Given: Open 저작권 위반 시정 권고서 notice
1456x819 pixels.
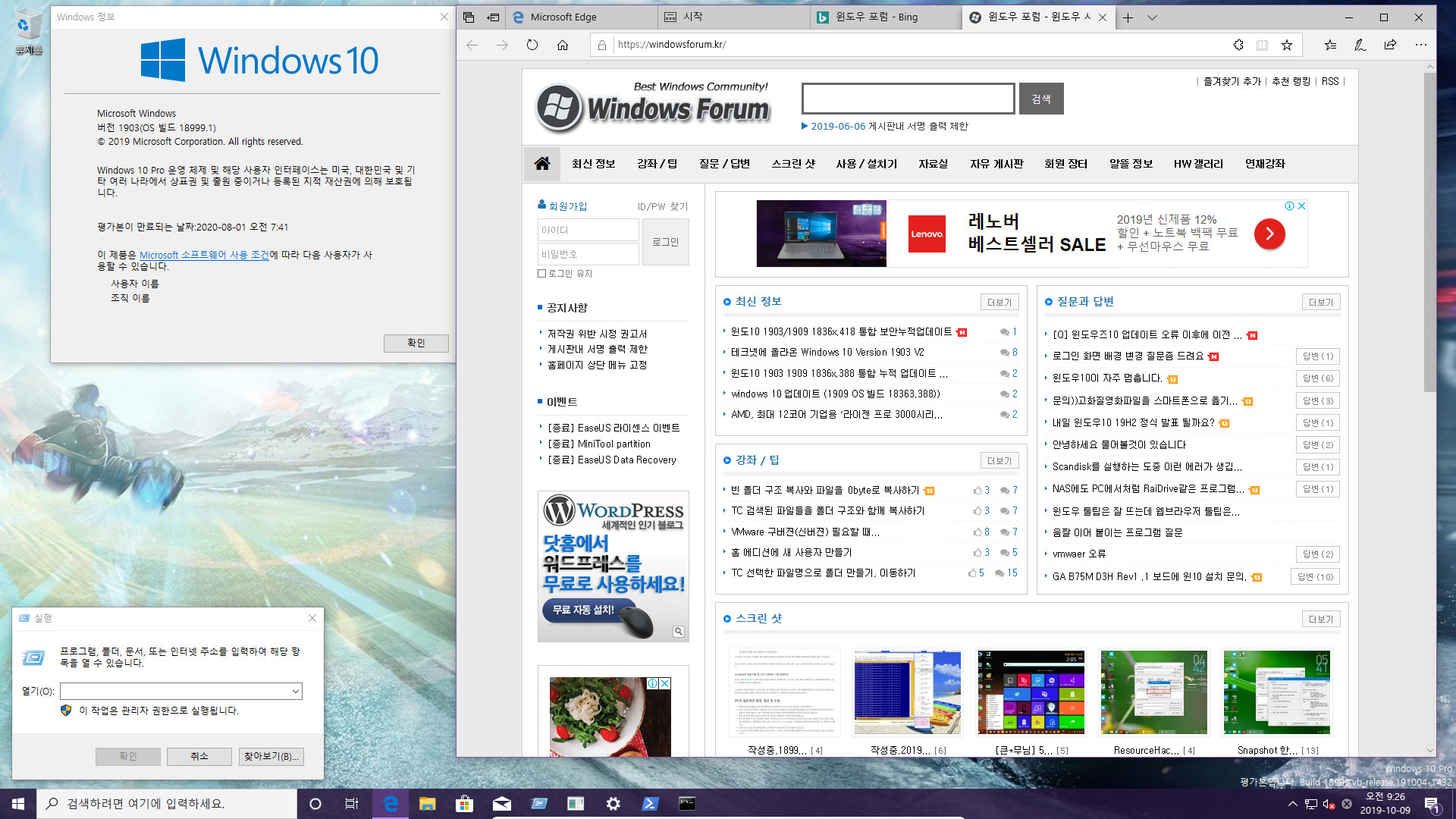Looking at the screenshot, I should (x=598, y=334).
